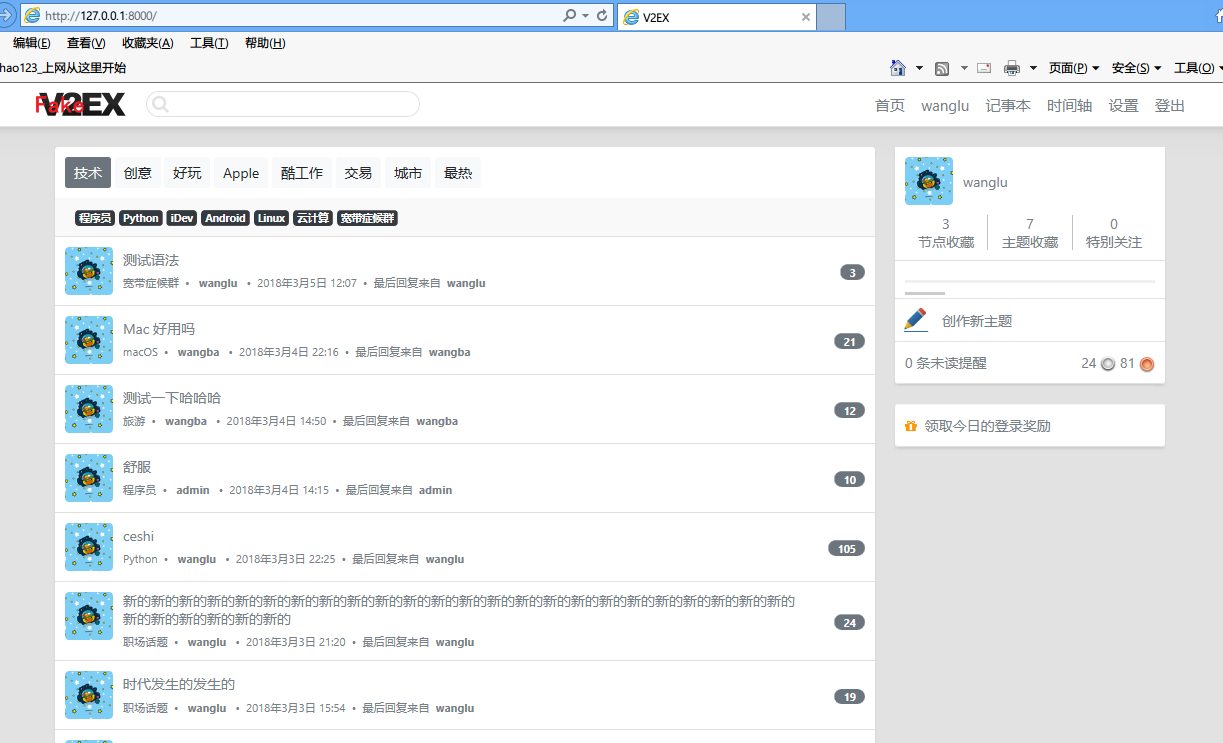1223x743 pixels.
Task: Click the avatar beside the 测试语法 topic
Action: coord(89,271)
